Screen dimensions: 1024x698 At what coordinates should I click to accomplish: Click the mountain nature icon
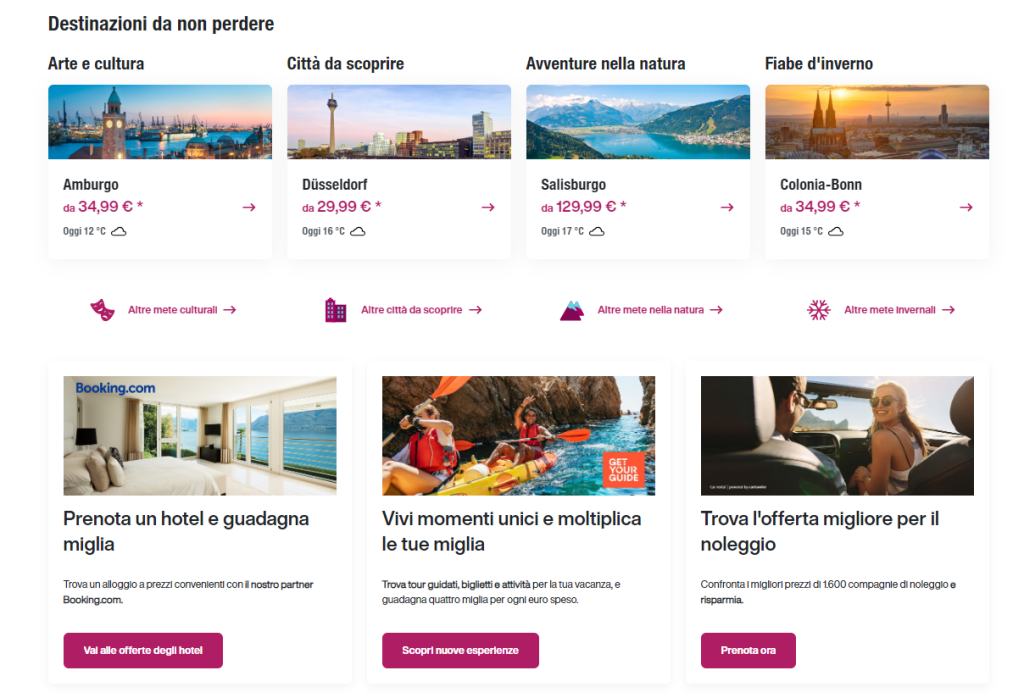point(571,310)
